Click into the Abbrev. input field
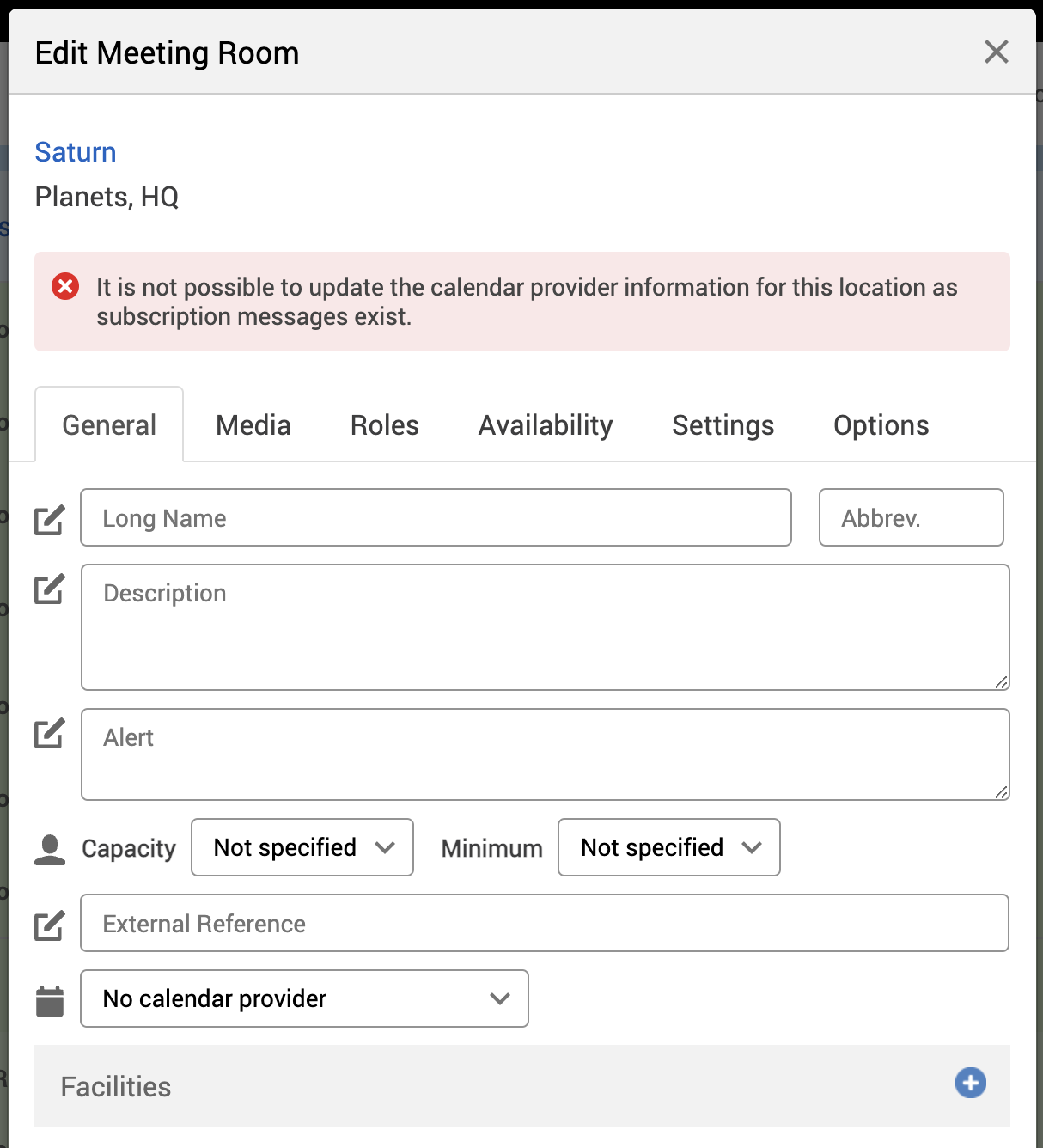The image size is (1043, 1148). [x=911, y=517]
